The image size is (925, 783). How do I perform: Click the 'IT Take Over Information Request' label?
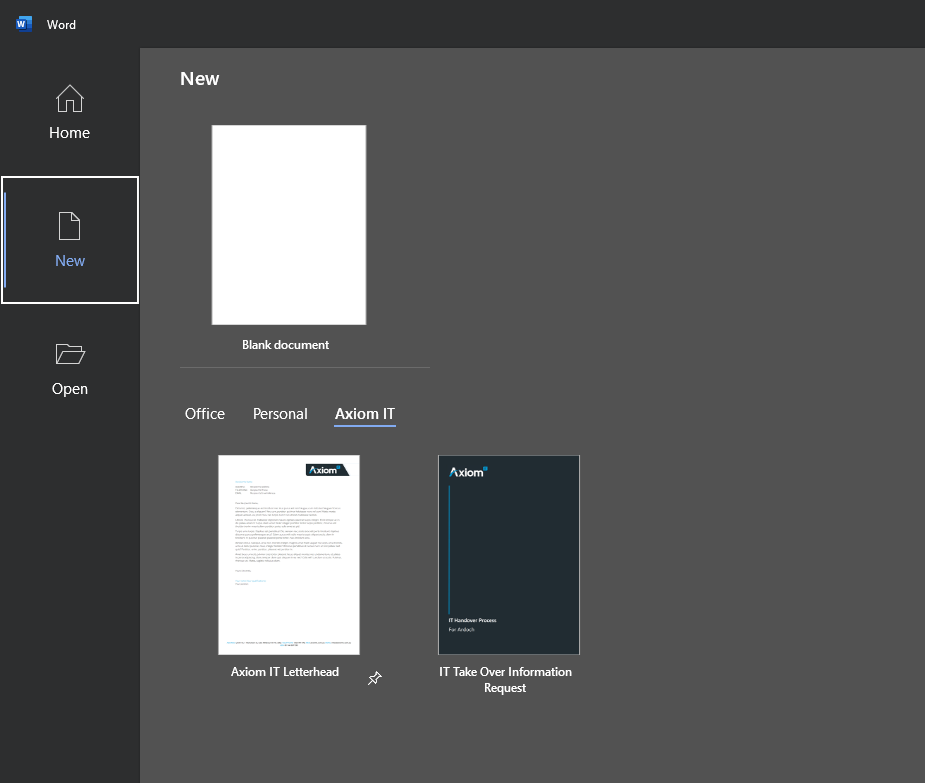506,680
